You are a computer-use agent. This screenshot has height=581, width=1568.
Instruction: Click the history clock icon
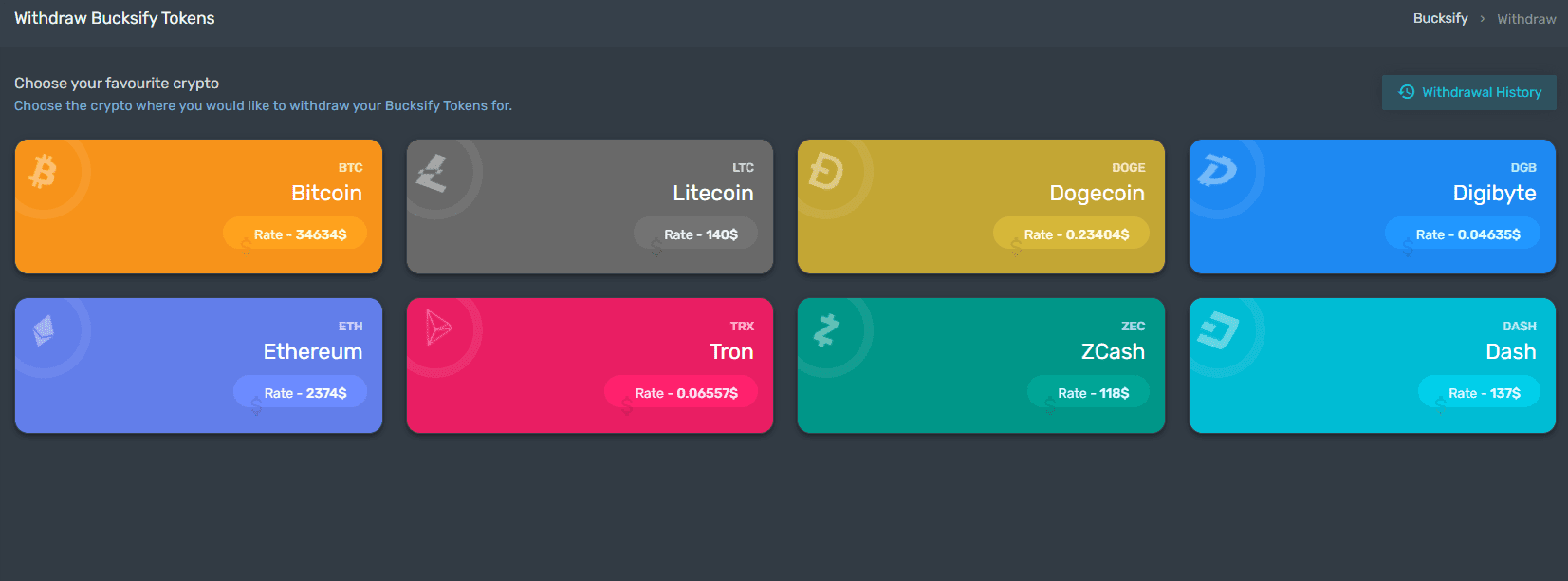[1407, 92]
